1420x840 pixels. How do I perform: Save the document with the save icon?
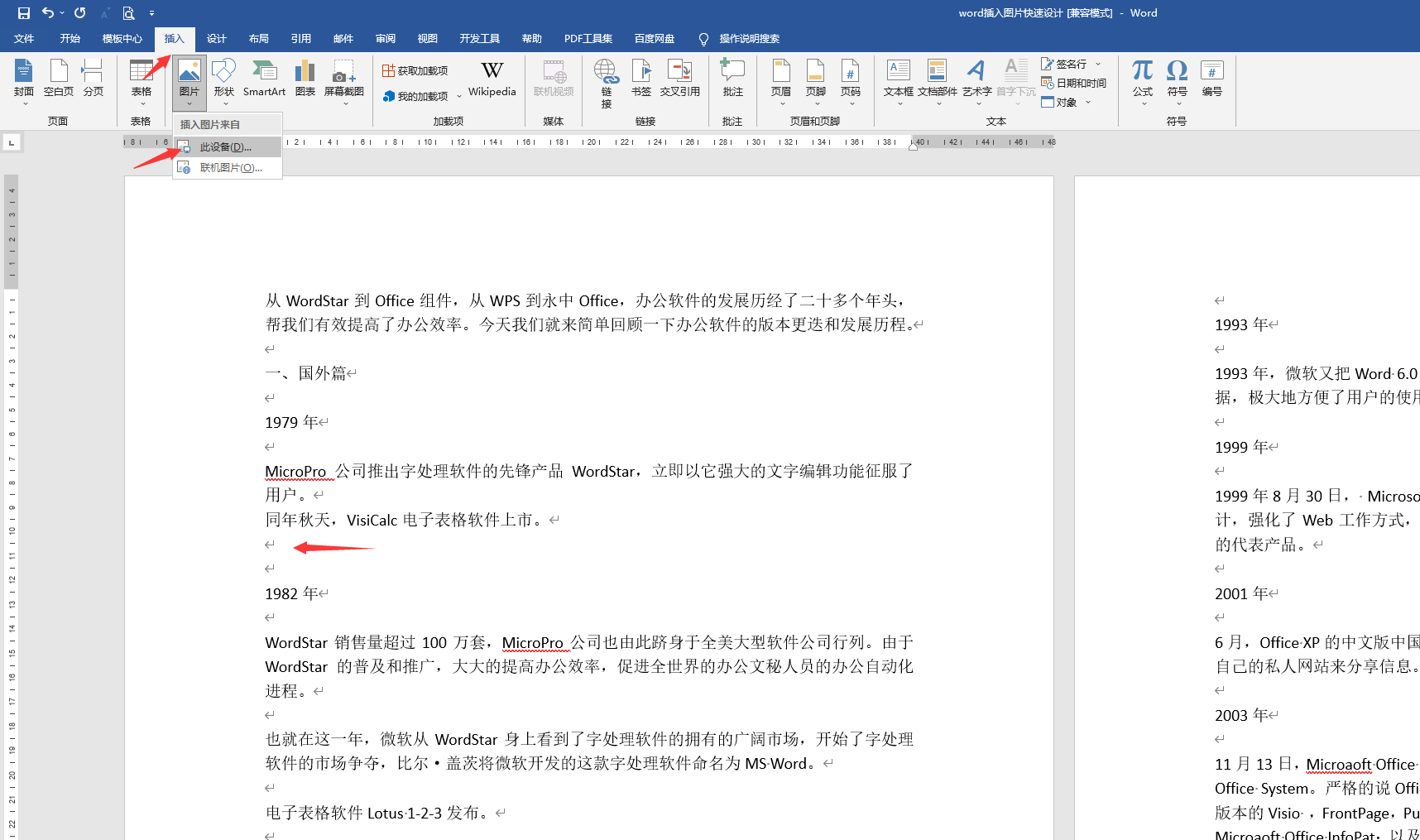pyautogui.click(x=24, y=13)
